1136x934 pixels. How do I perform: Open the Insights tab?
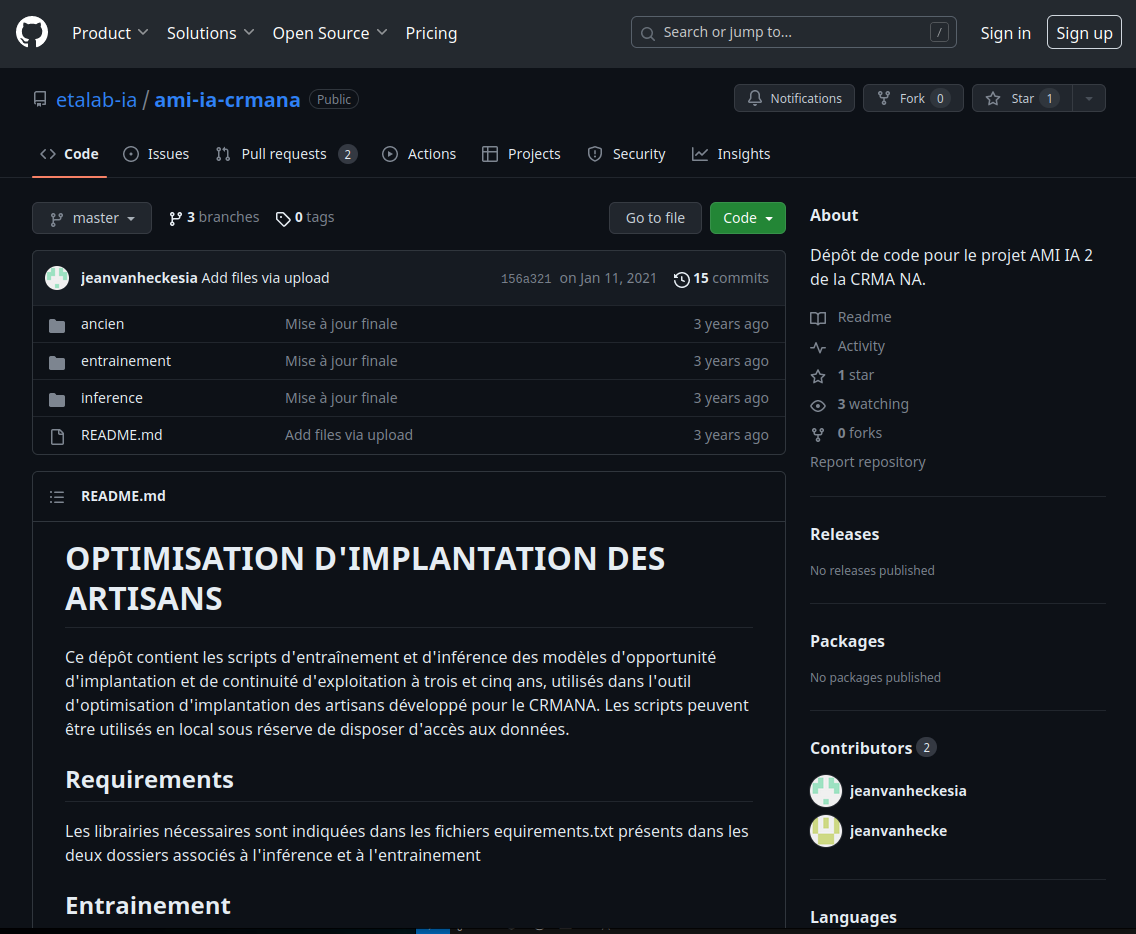731,154
